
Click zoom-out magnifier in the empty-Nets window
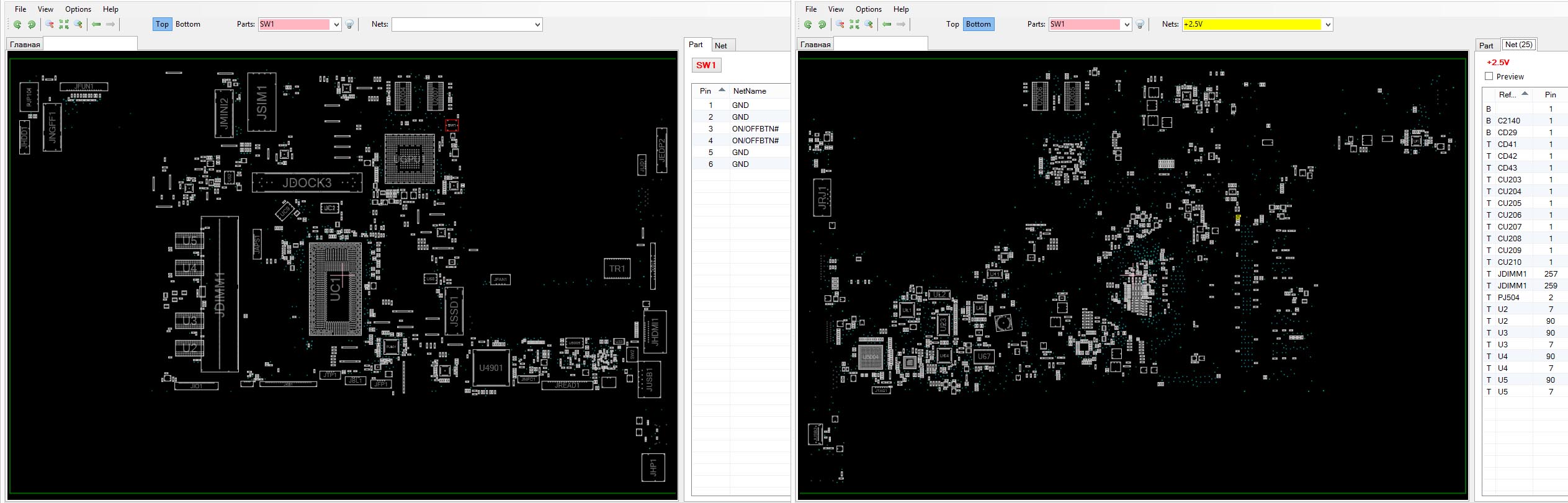pos(50,24)
